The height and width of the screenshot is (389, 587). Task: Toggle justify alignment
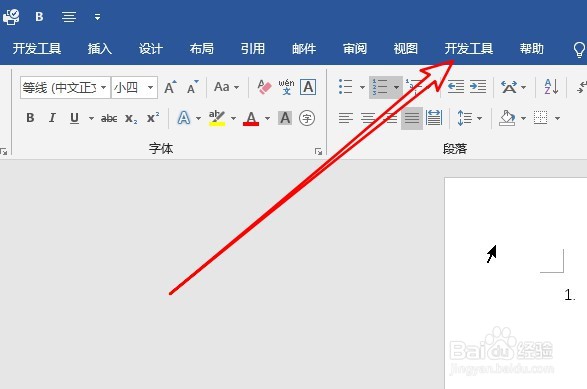[412, 118]
